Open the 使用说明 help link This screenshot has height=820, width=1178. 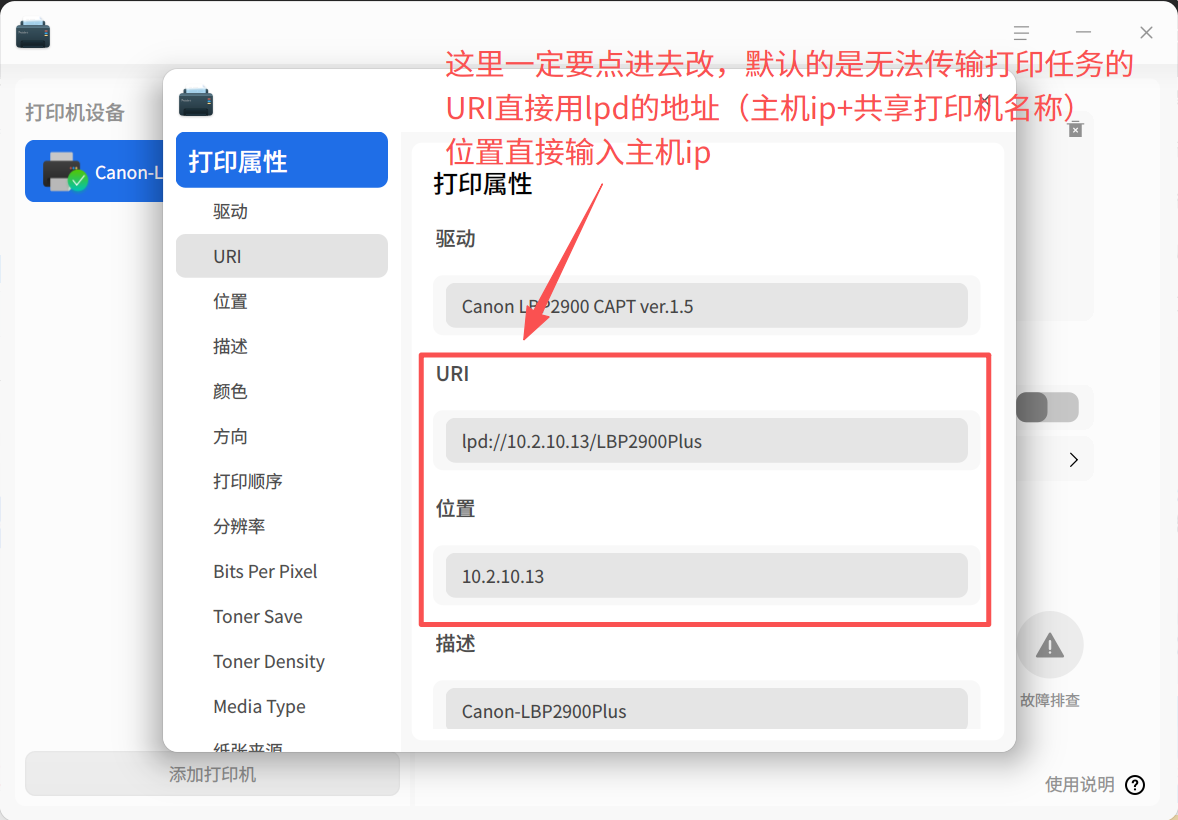point(1079,785)
